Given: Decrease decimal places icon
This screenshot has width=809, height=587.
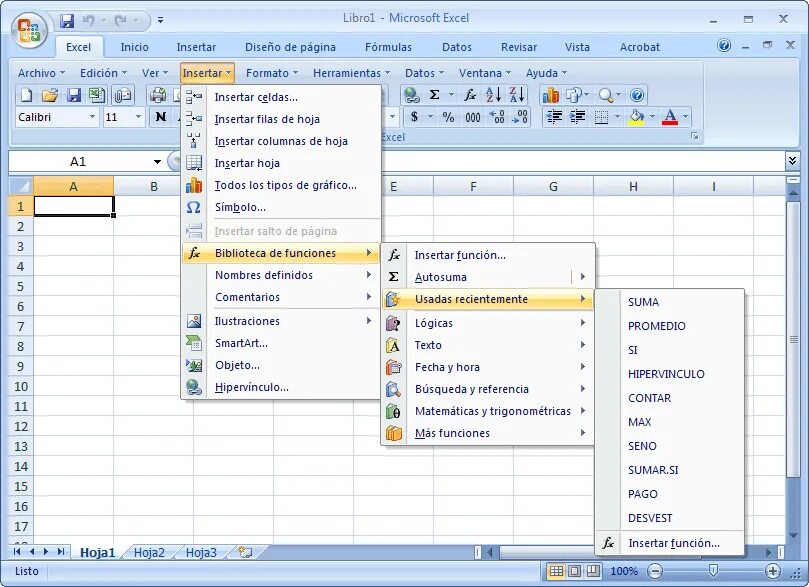Looking at the screenshot, I should coord(520,117).
